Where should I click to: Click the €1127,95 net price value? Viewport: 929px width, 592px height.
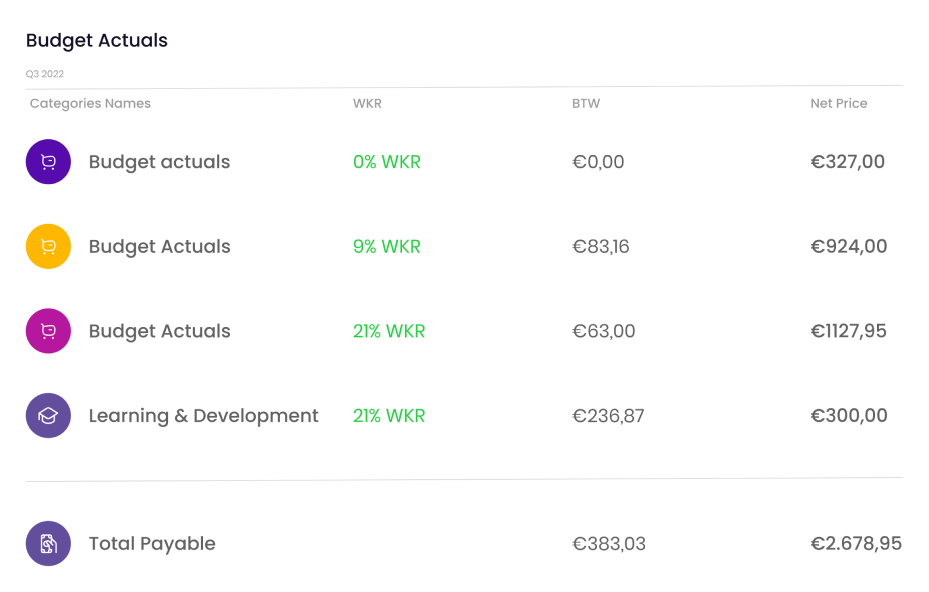pos(848,331)
